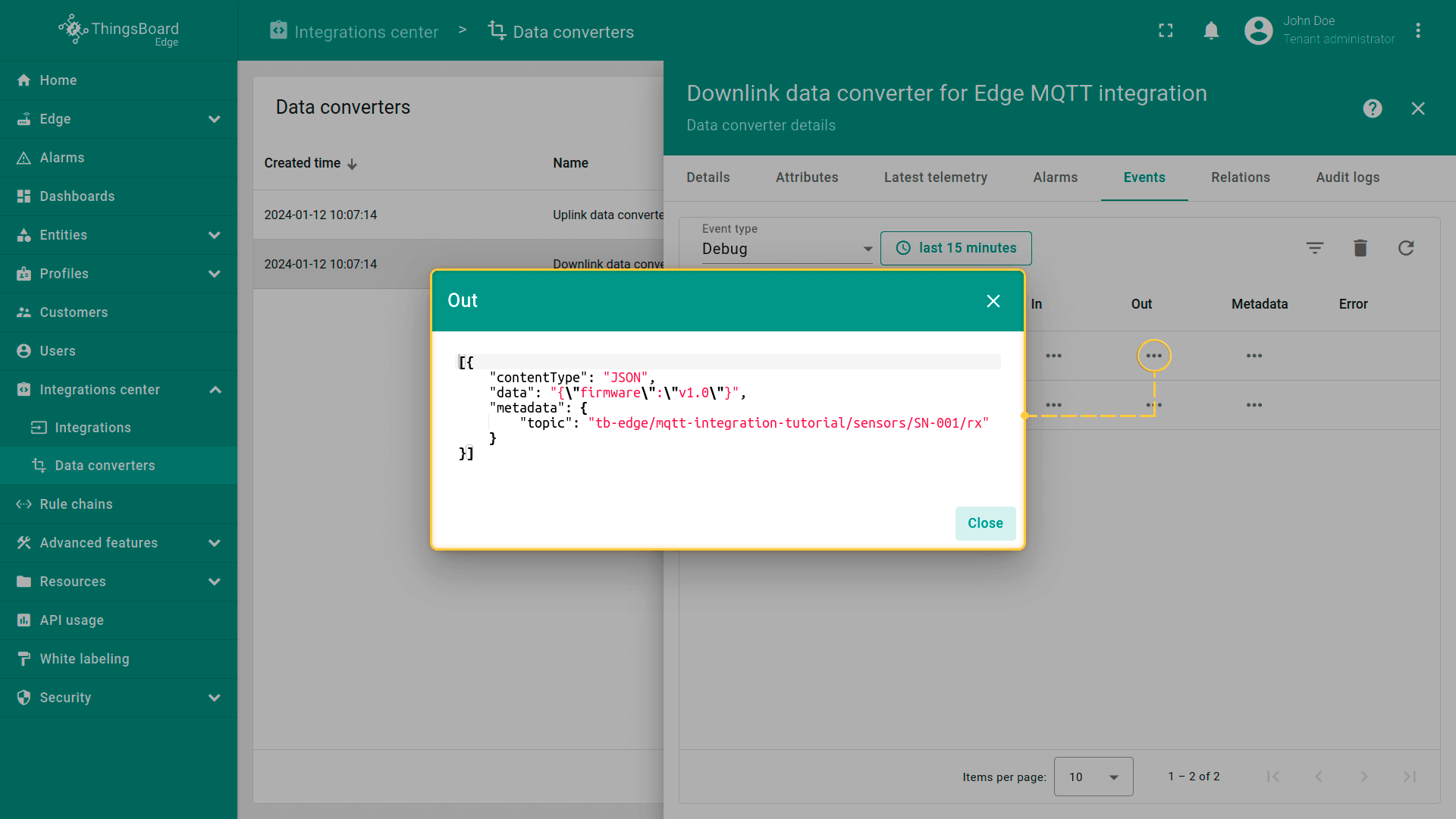Open Rule chains in sidebar
The height and width of the screenshot is (819, 1456).
pyautogui.click(x=76, y=504)
